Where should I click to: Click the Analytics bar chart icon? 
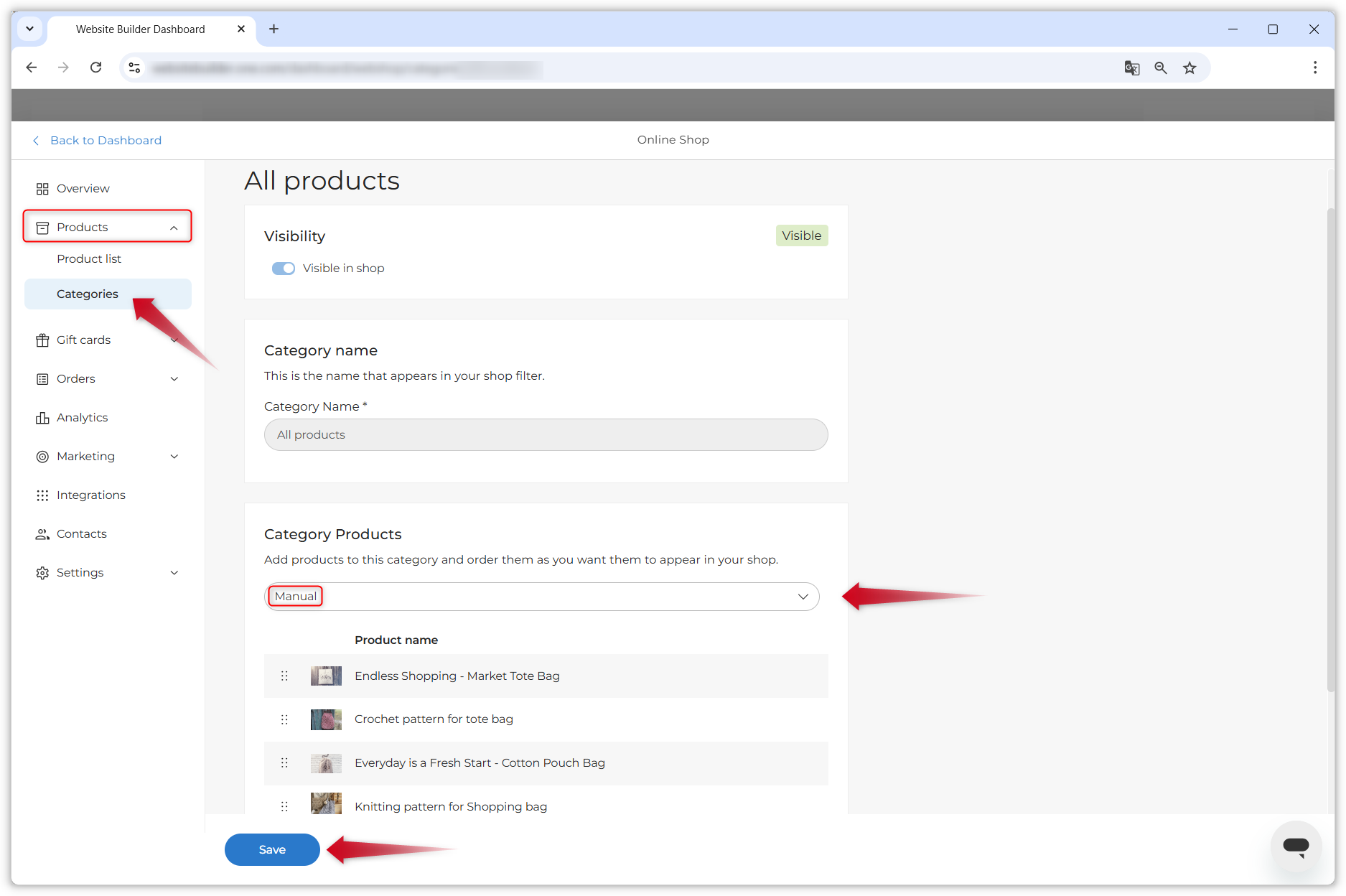click(x=42, y=418)
